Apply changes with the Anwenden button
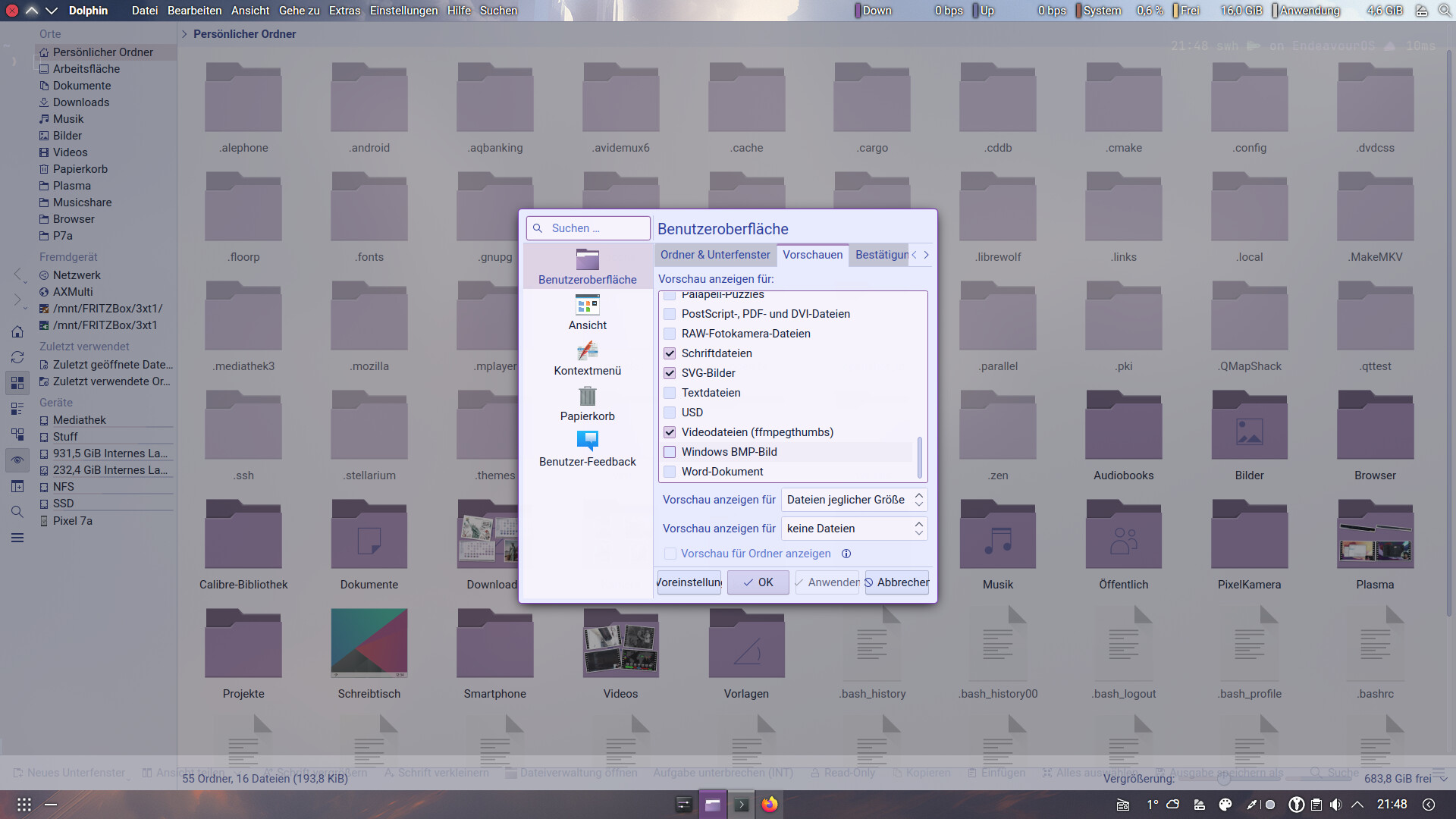1456x819 pixels. (x=827, y=582)
